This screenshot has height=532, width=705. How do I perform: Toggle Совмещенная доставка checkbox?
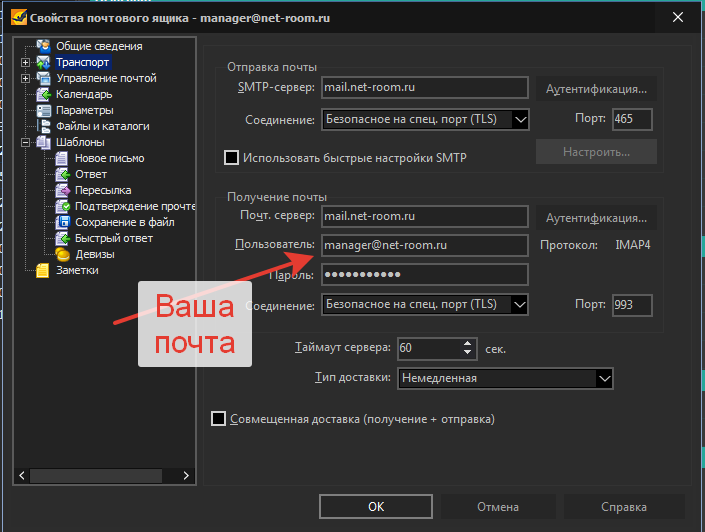(x=219, y=419)
